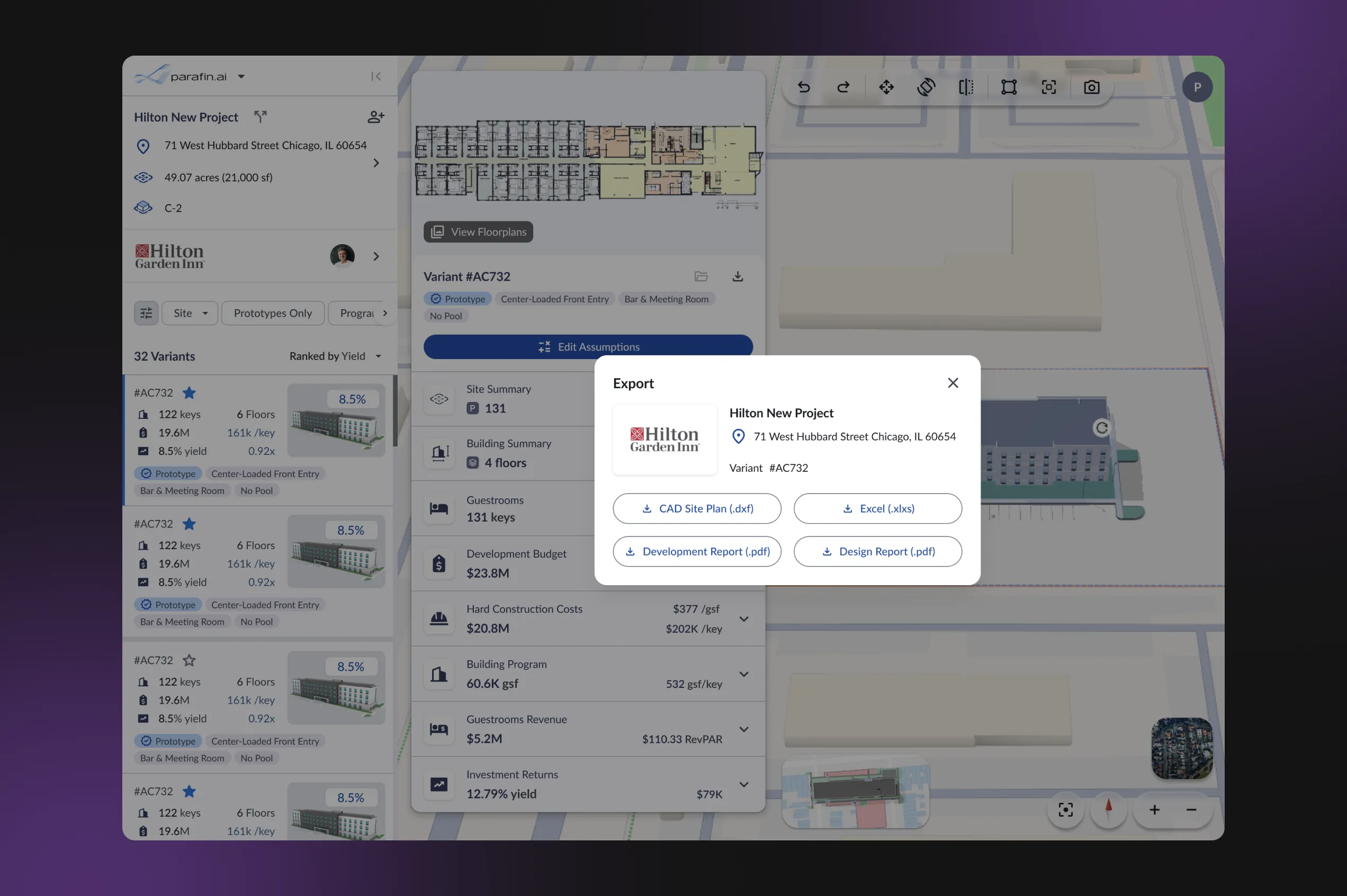Click the mirror flip tool icon
This screenshot has height=896, width=1347.
(966, 87)
